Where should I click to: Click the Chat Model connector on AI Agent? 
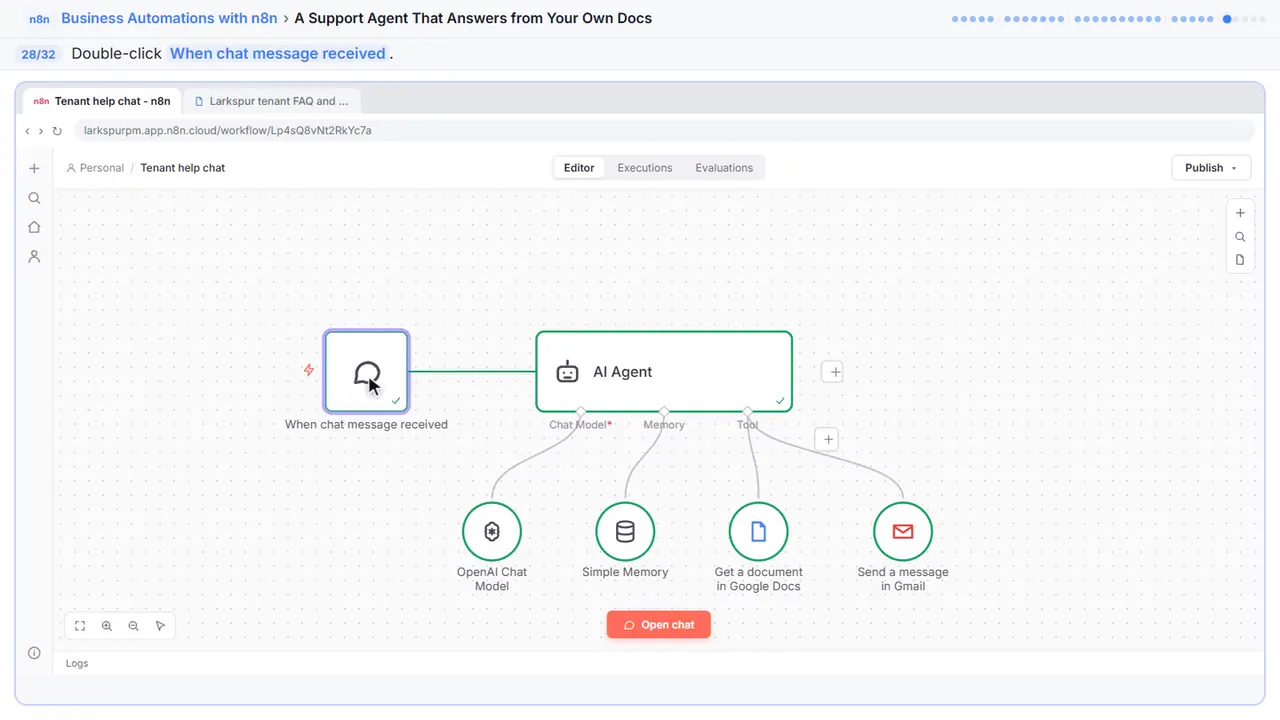coord(581,411)
